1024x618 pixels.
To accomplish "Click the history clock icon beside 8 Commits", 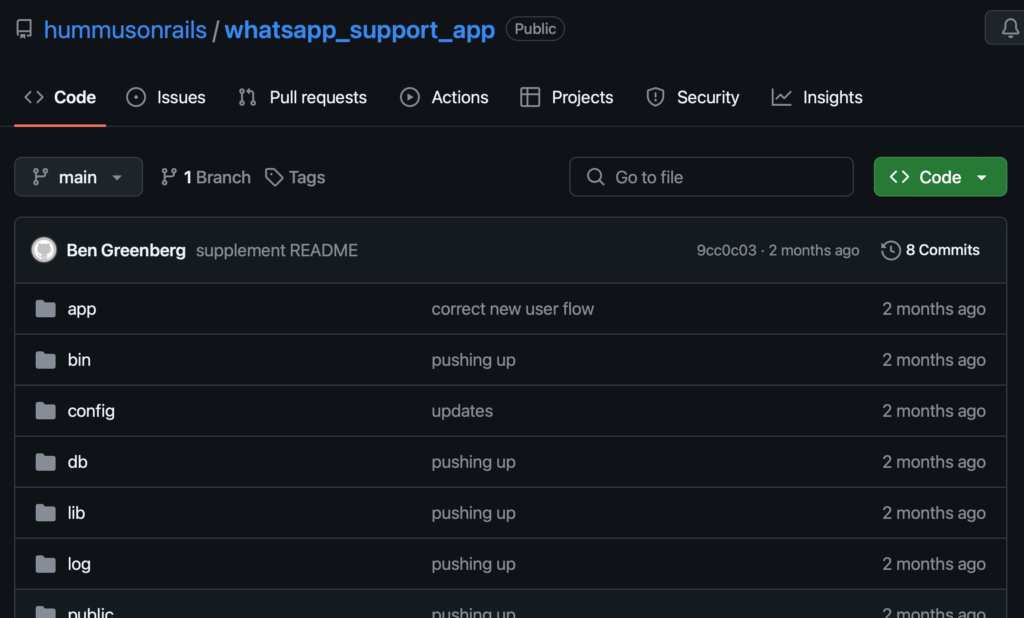I will click(x=891, y=250).
